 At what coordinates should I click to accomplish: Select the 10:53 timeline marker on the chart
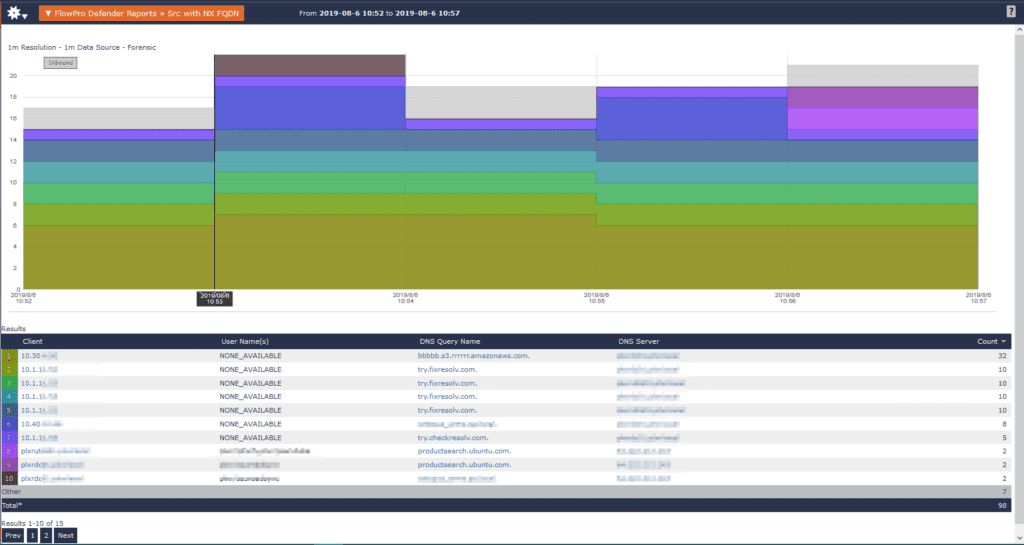[x=214, y=298]
